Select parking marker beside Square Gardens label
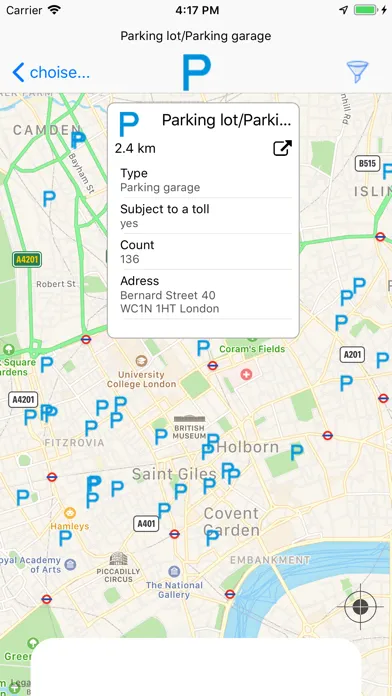 (x=46, y=364)
